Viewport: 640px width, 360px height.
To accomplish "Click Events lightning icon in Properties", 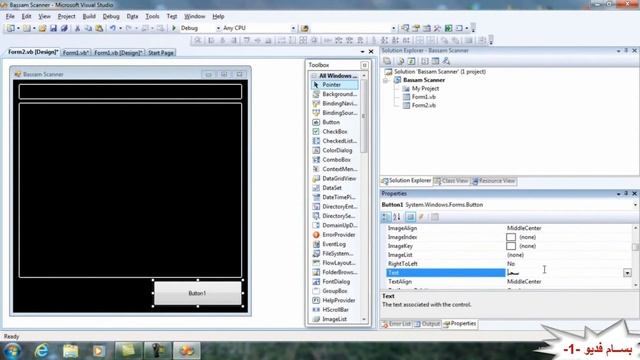I will click(422, 217).
